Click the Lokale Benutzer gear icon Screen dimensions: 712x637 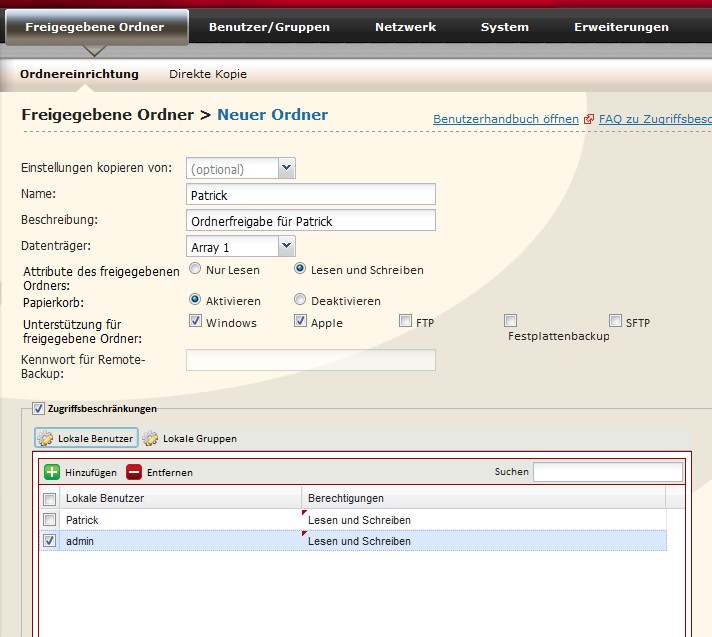[x=45, y=439]
